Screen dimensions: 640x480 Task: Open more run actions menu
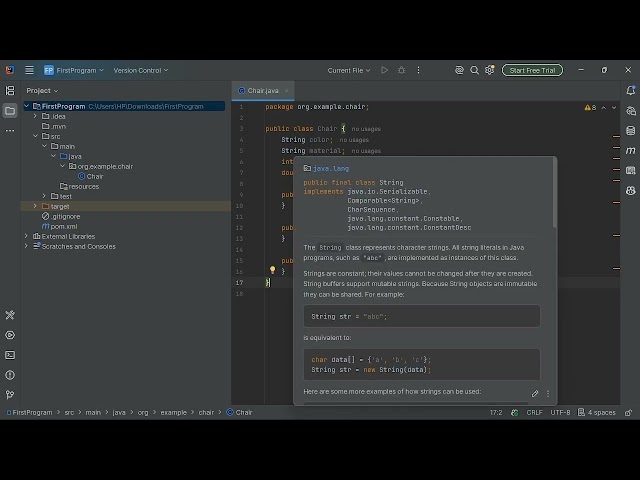(418, 70)
